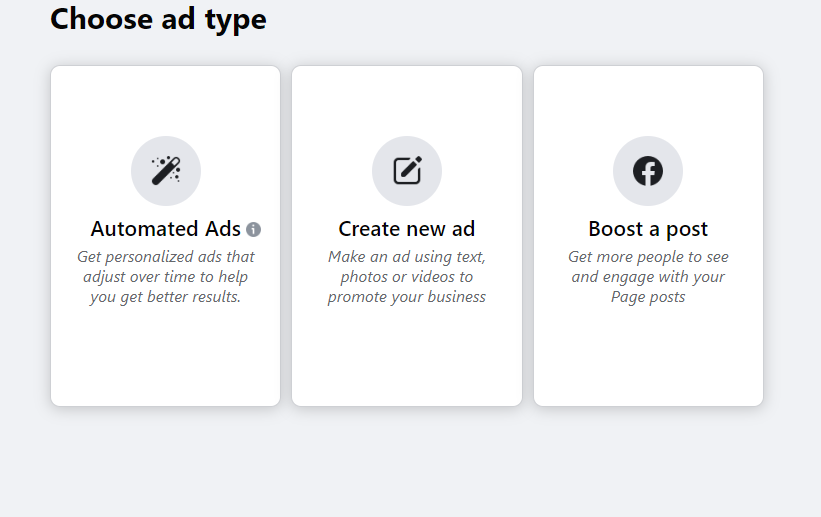Open the info tooltip next to Automated Ads

click(253, 229)
